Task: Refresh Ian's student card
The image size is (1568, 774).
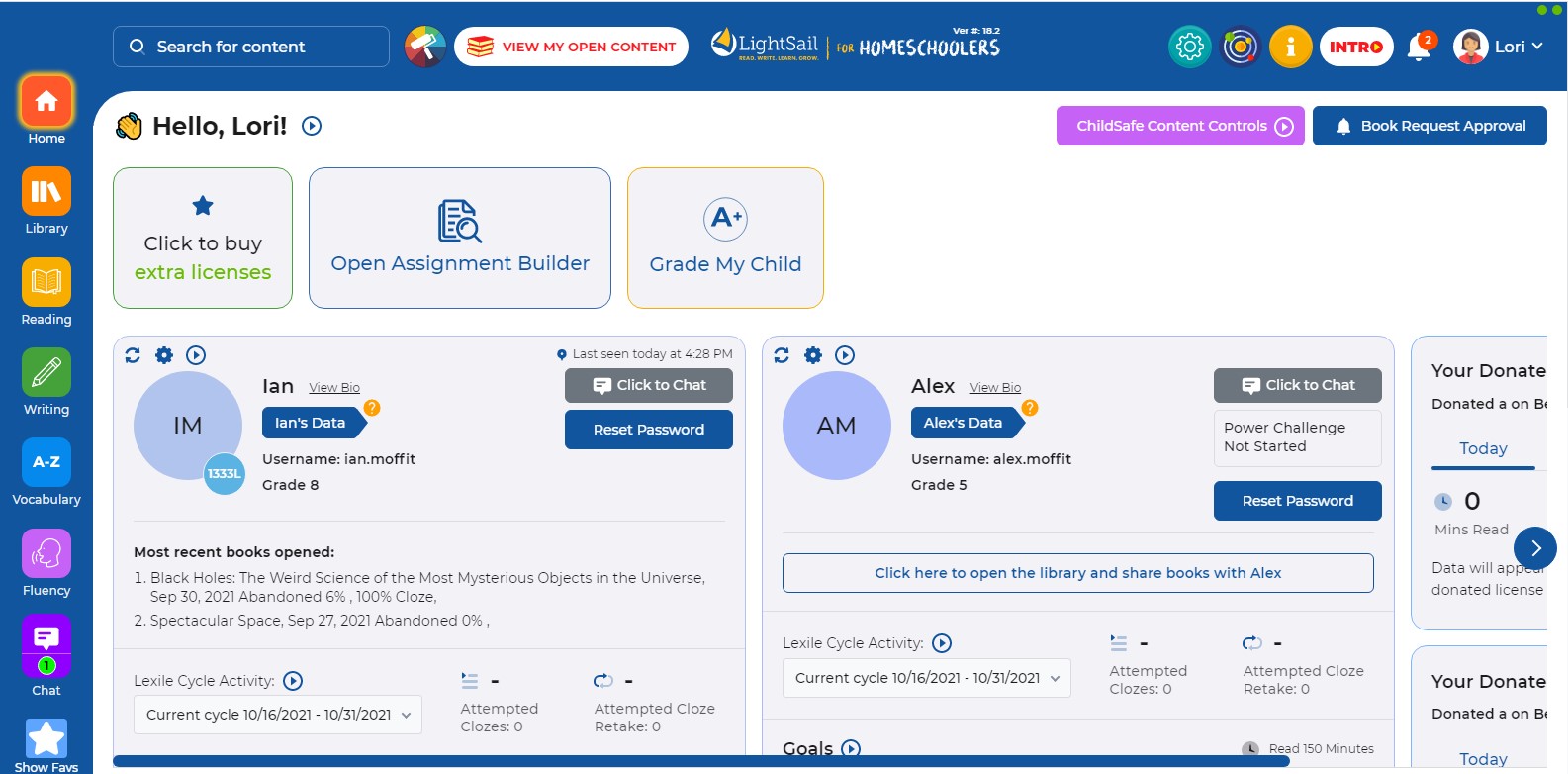Action: (133, 355)
